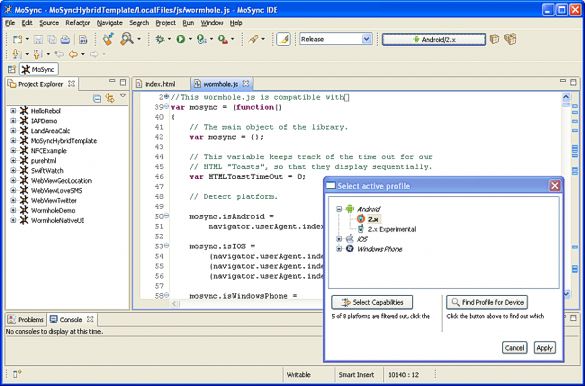This screenshot has width=585, height=386.
Task: Open the Refactor menu
Action: pyautogui.click(x=78, y=23)
